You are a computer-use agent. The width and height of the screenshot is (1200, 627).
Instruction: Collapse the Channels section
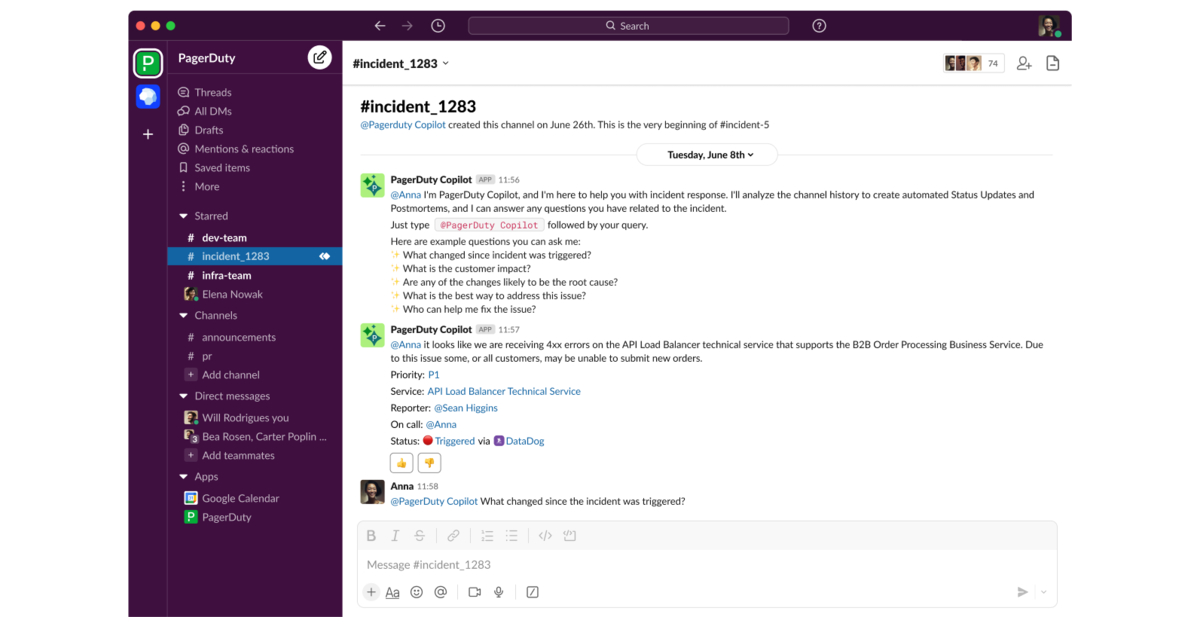coord(183,315)
